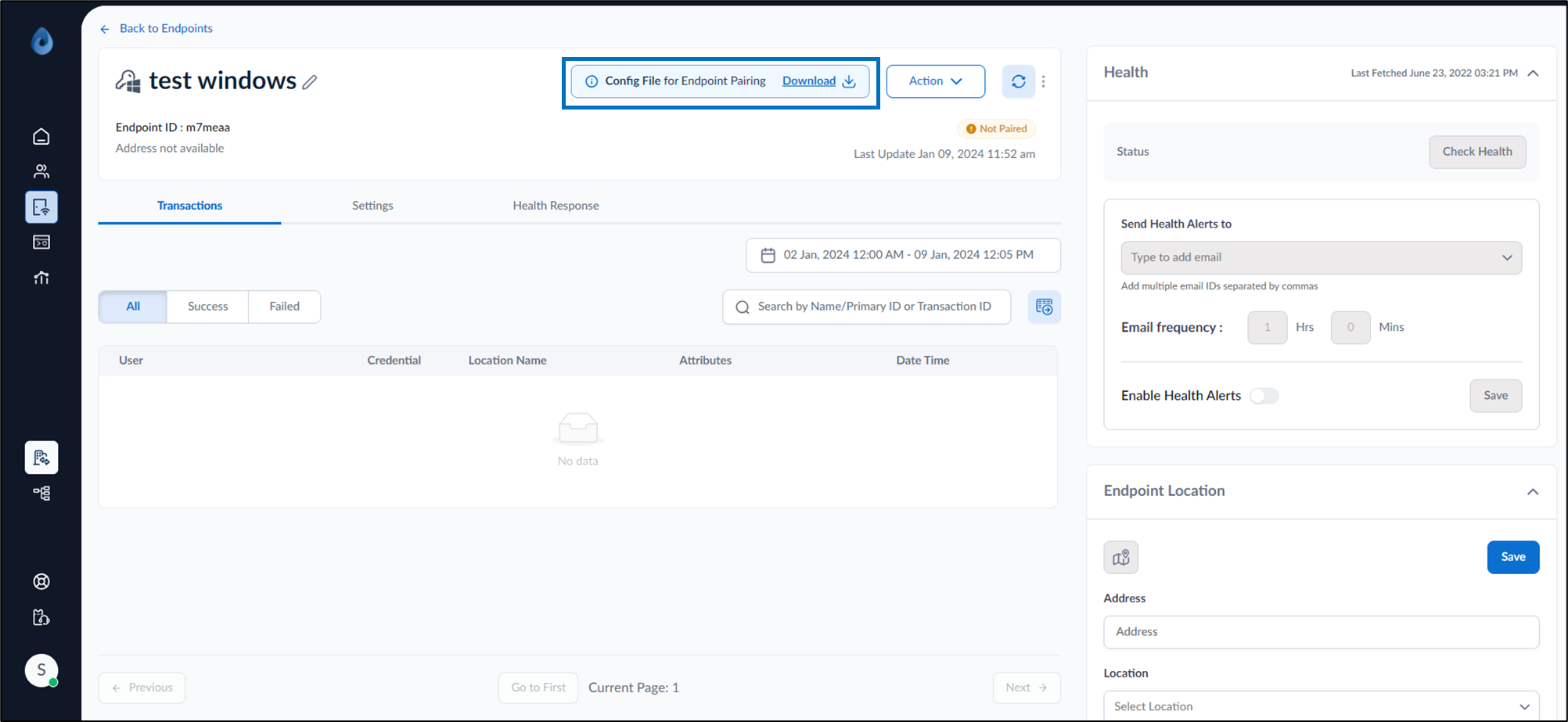Open the analytics icon in sidebar
The width and height of the screenshot is (1568, 722).
coord(41,278)
